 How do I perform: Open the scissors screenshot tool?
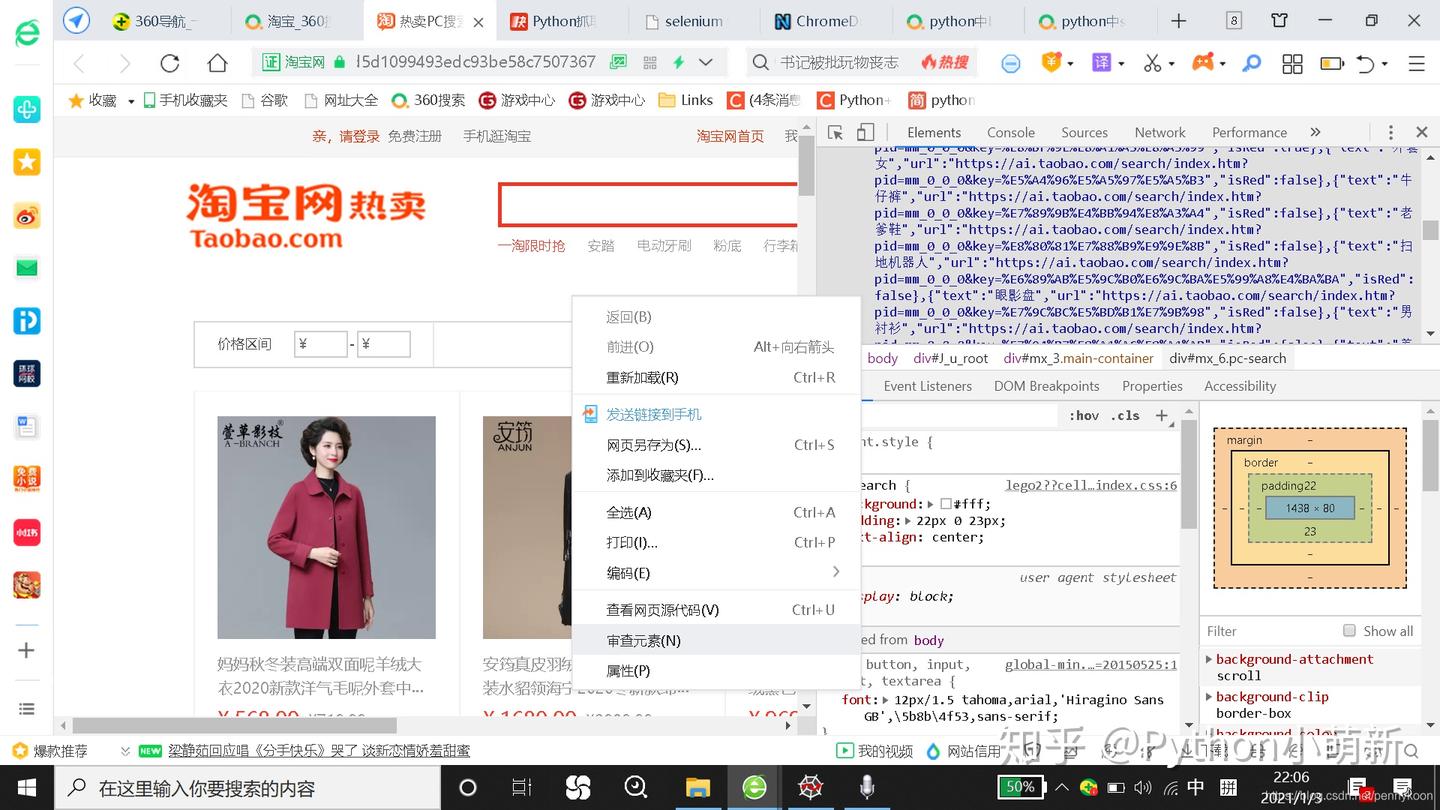[1152, 63]
